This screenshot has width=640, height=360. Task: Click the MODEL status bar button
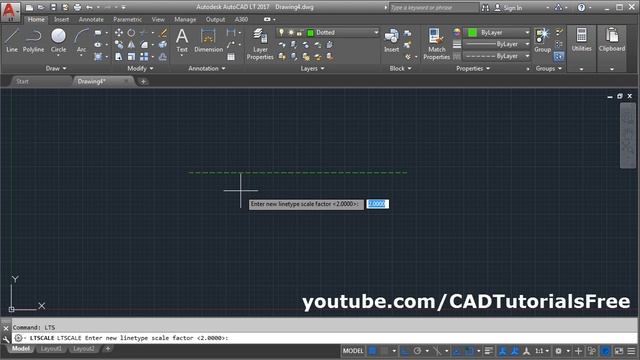pyautogui.click(x=353, y=351)
